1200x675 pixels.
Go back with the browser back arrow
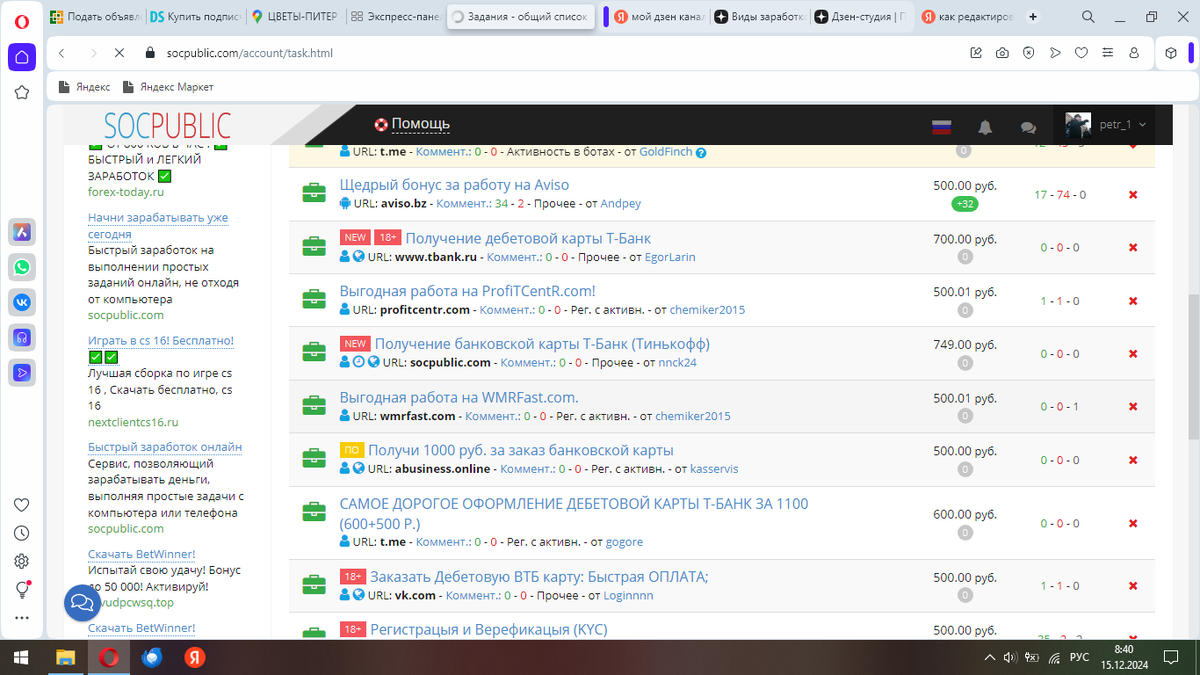point(62,53)
